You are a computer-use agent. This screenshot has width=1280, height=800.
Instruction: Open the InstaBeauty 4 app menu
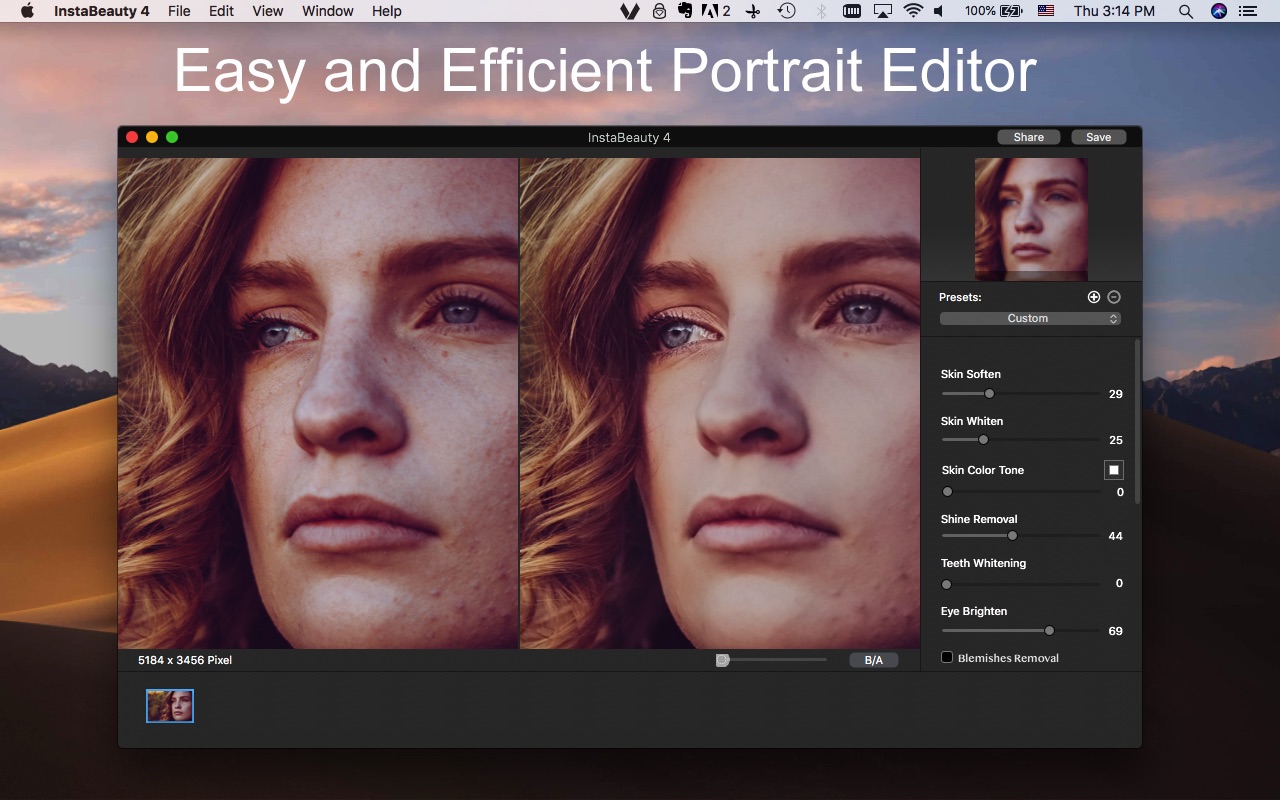click(101, 11)
